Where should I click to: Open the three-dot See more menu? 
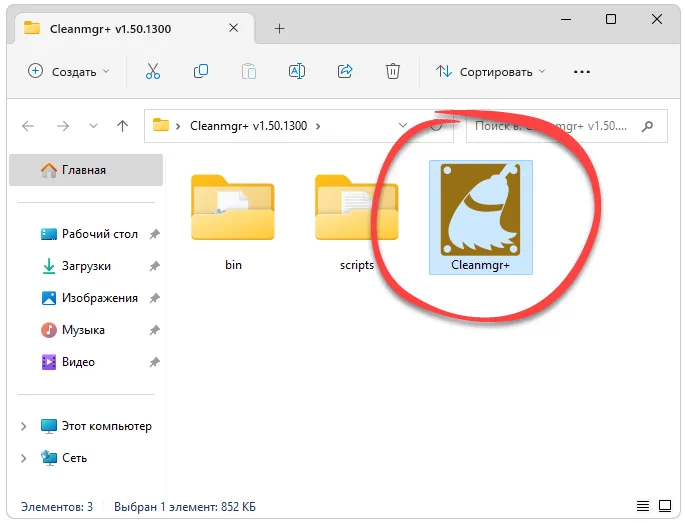click(581, 72)
